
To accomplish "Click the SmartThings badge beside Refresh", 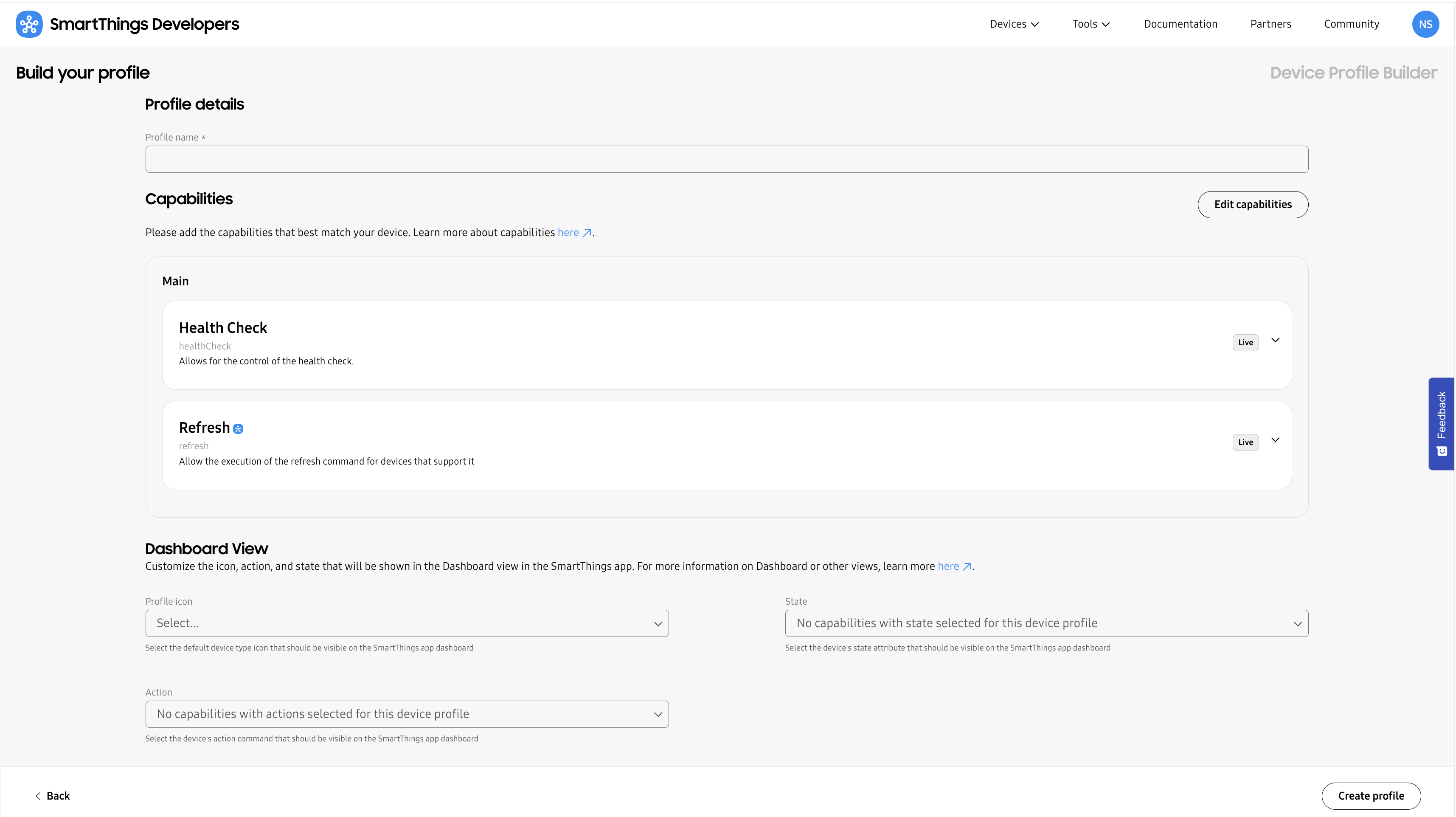I will [238, 429].
